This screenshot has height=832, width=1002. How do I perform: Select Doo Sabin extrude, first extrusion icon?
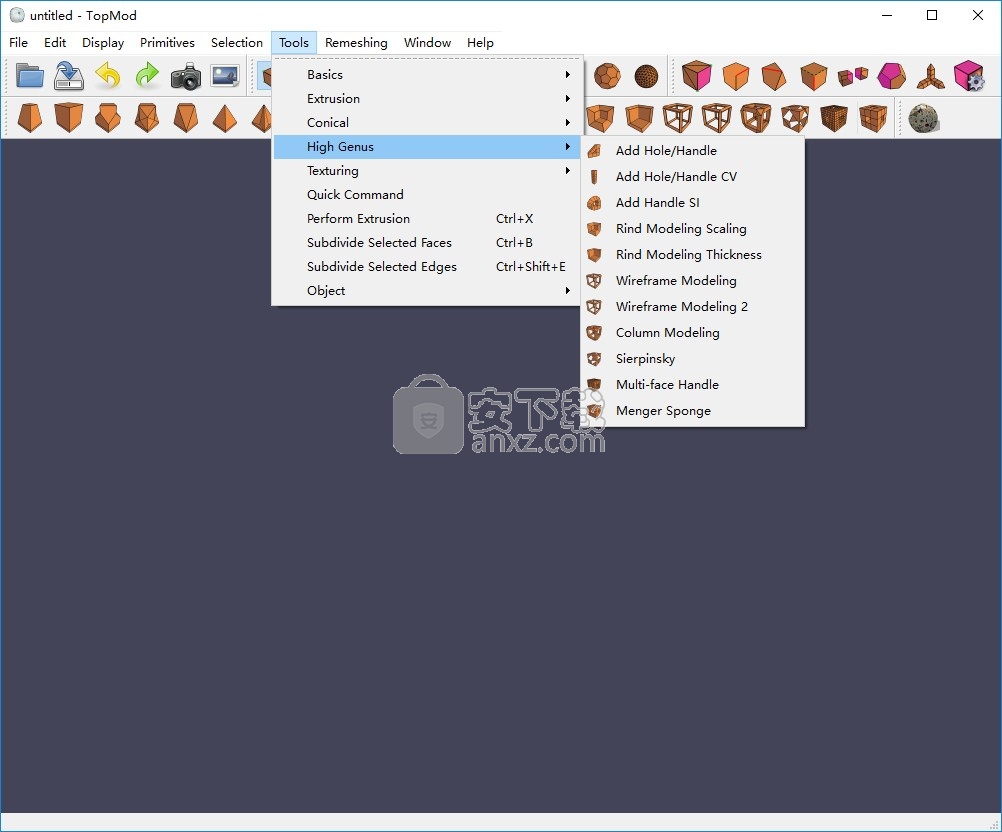tap(29, 118)
